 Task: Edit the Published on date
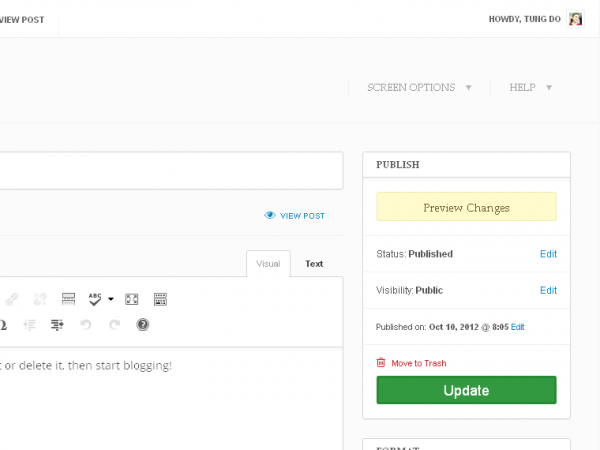[x=517, y=327]
